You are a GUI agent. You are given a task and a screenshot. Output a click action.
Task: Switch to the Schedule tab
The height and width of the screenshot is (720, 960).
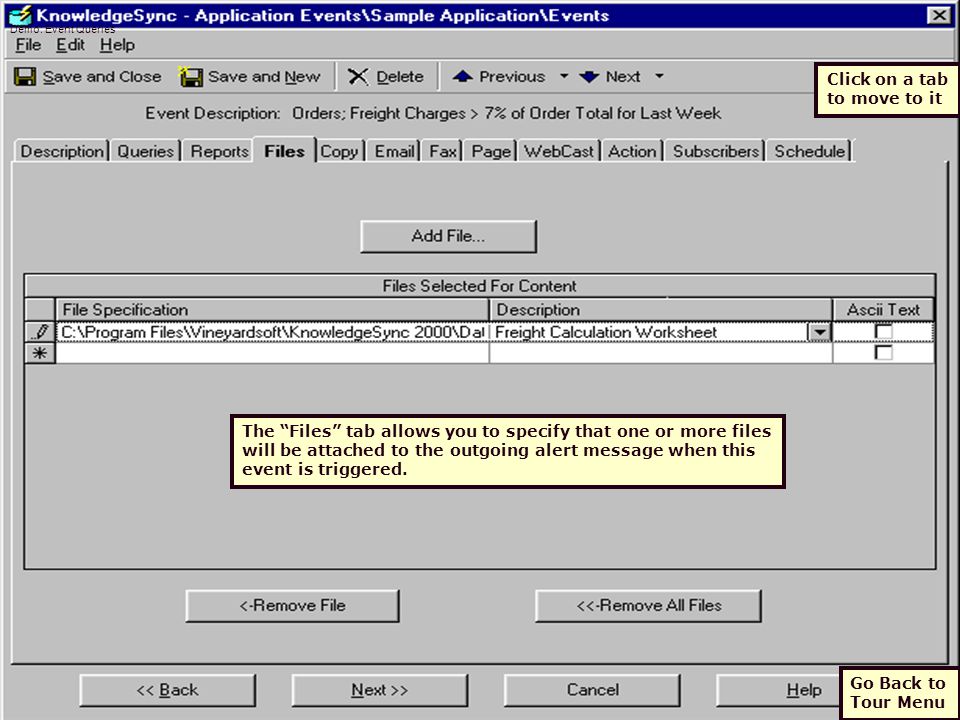point(809,151)
